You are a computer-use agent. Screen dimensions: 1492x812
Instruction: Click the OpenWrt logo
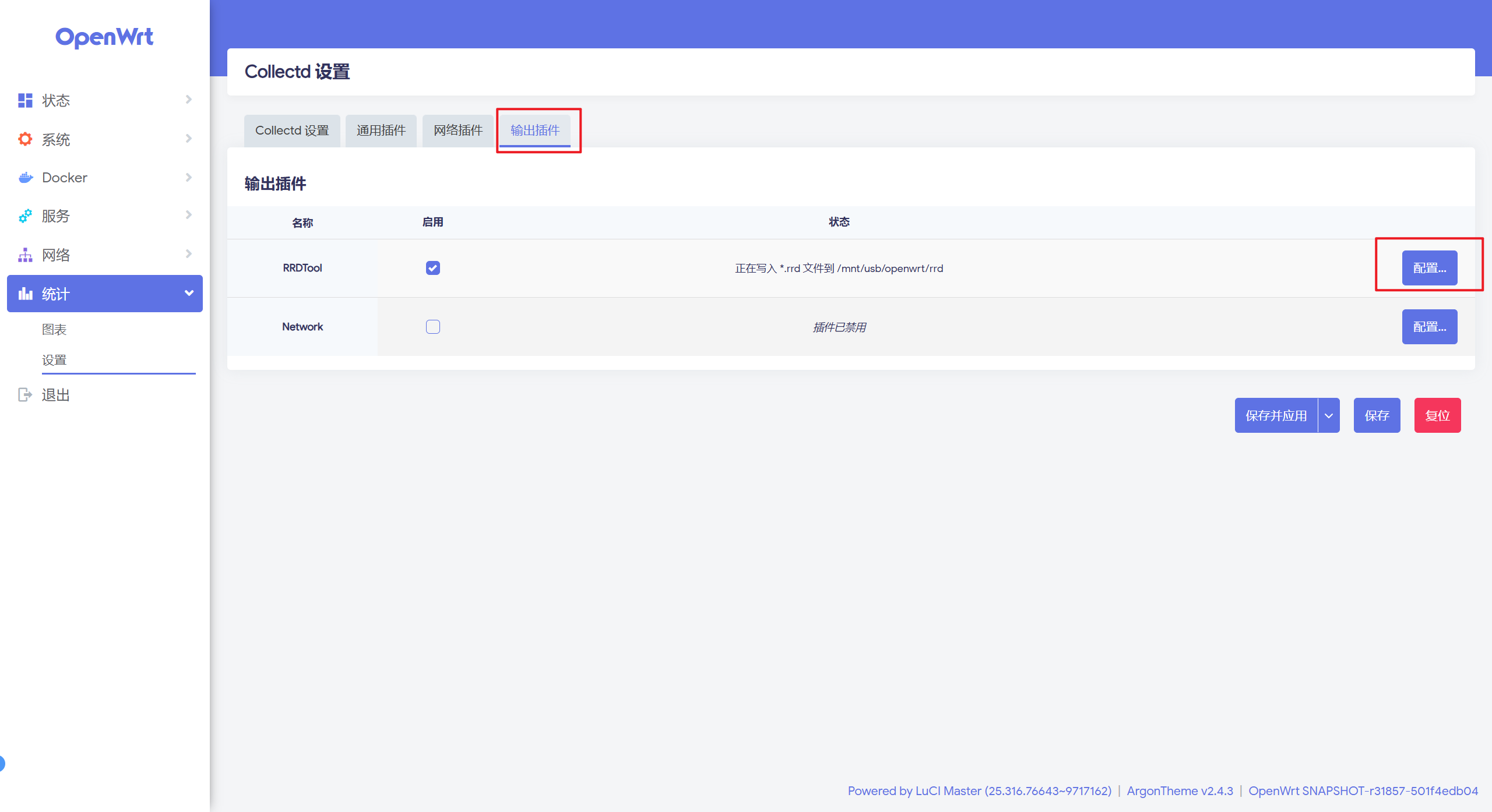coord(104,37)
